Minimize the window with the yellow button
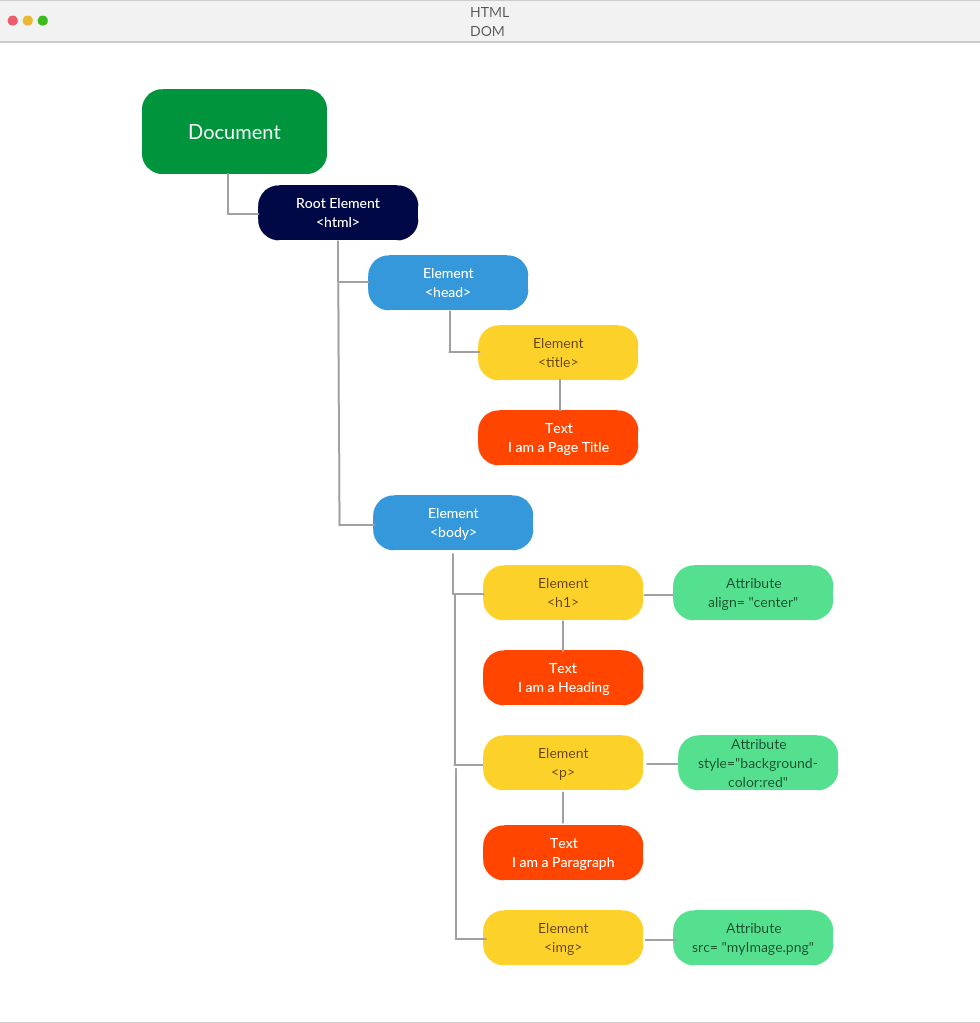 click(x=27, y=21)
